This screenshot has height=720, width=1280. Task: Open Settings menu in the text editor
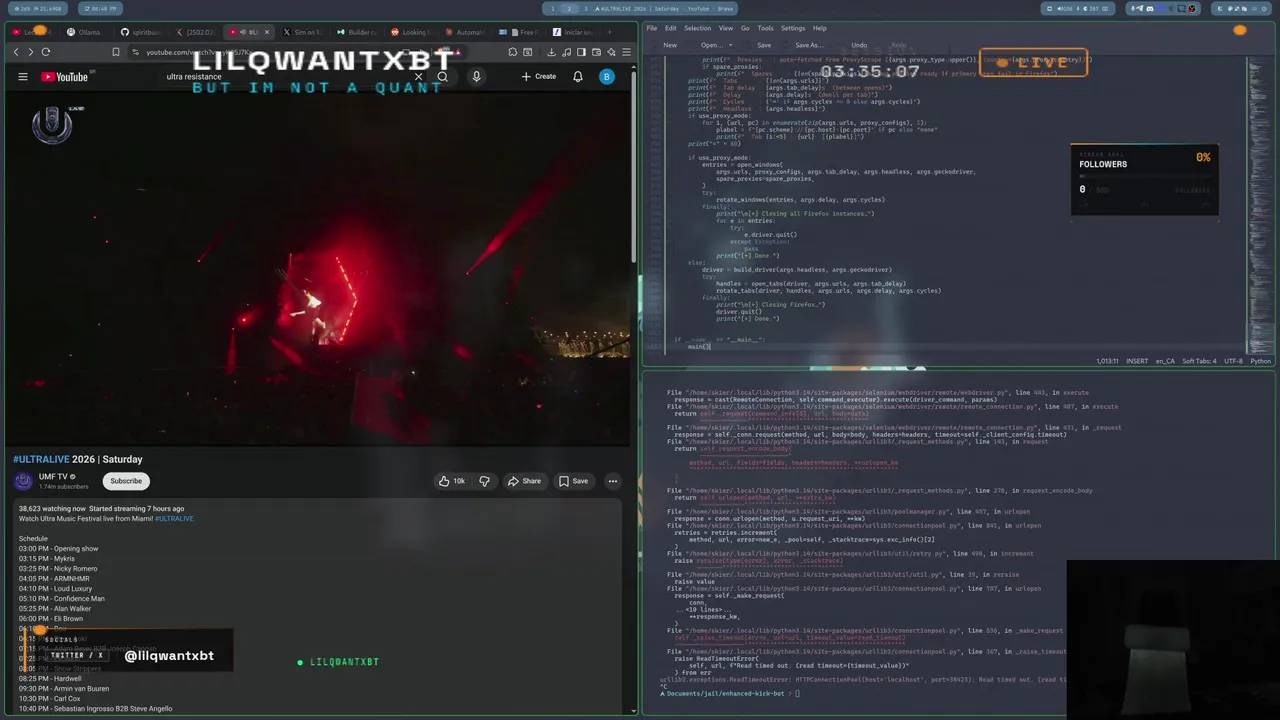[793, 28]
